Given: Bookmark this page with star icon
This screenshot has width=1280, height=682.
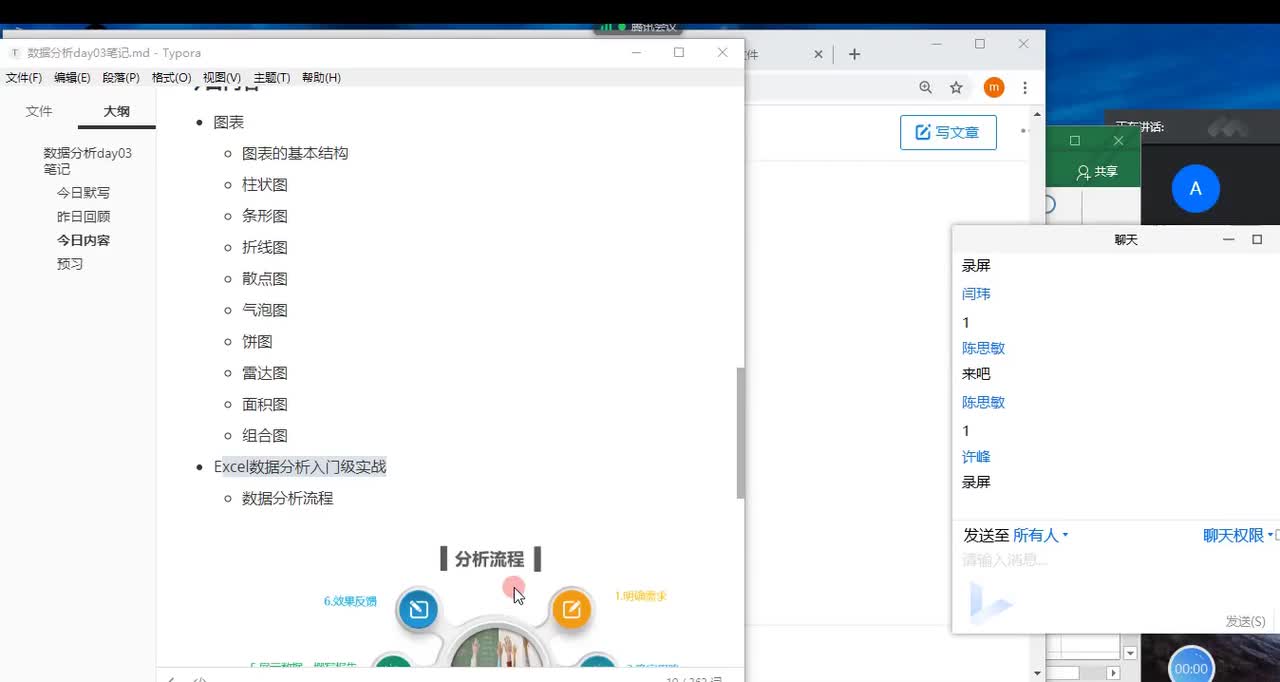Looking at the screenshot, I should [956, 88].
